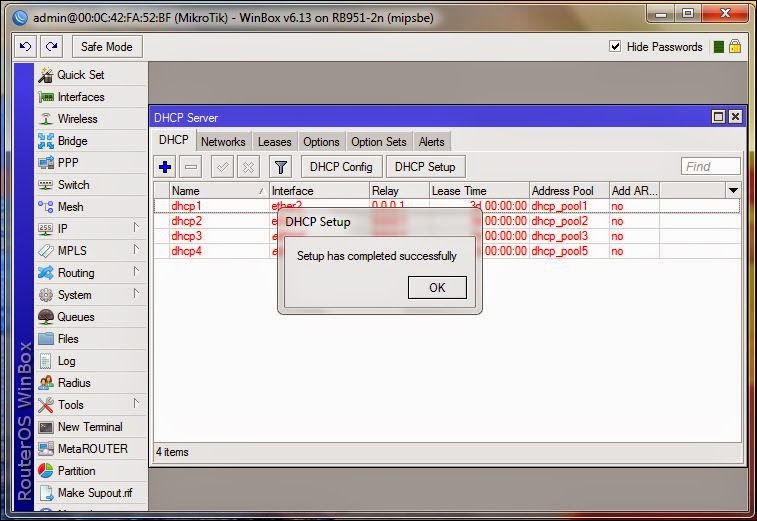
Task: Open the Interfaces menu item
Action: pyautogui.click(x=91, y=97)
